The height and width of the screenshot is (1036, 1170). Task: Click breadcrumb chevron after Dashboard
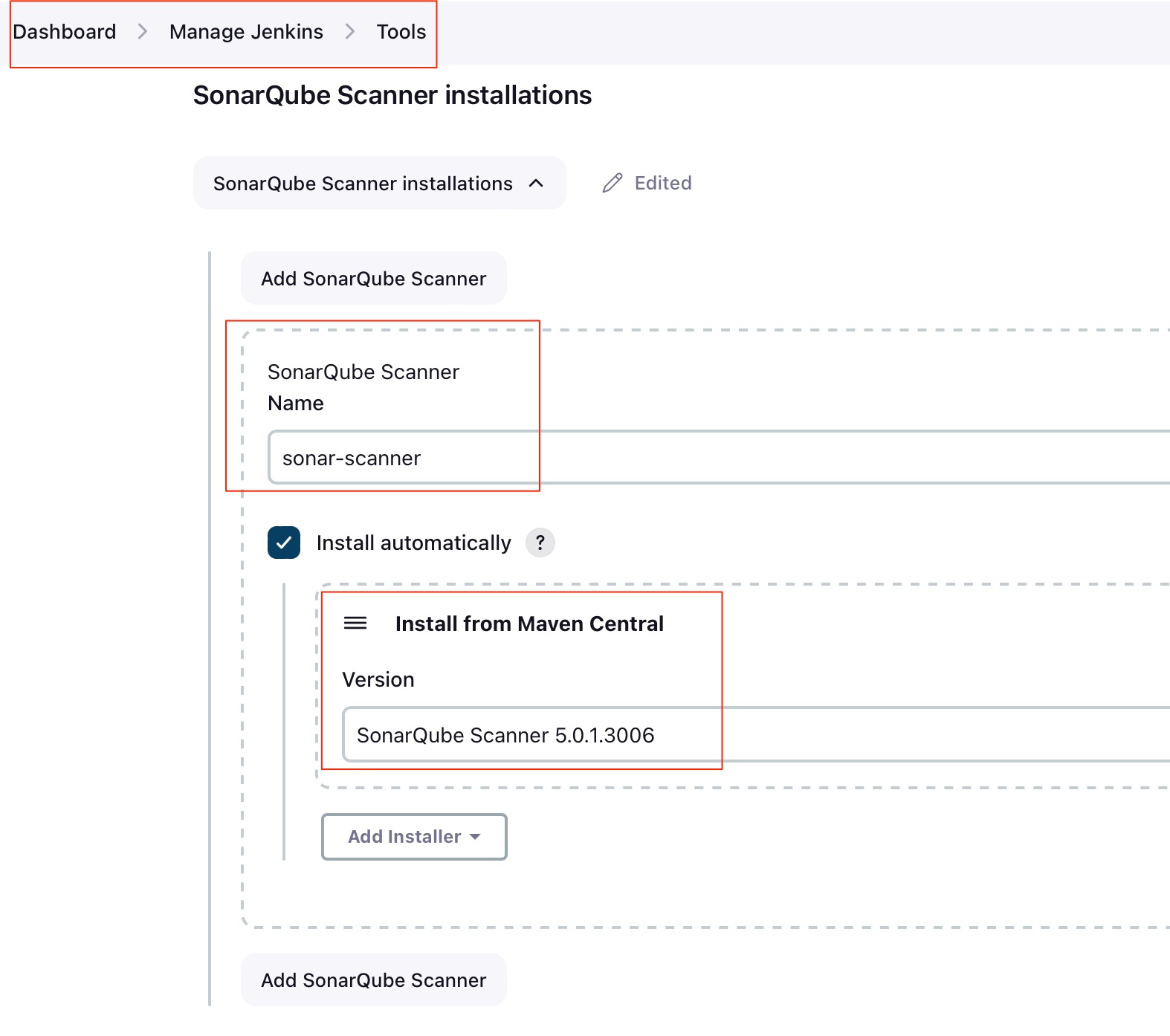pos(143,32)
